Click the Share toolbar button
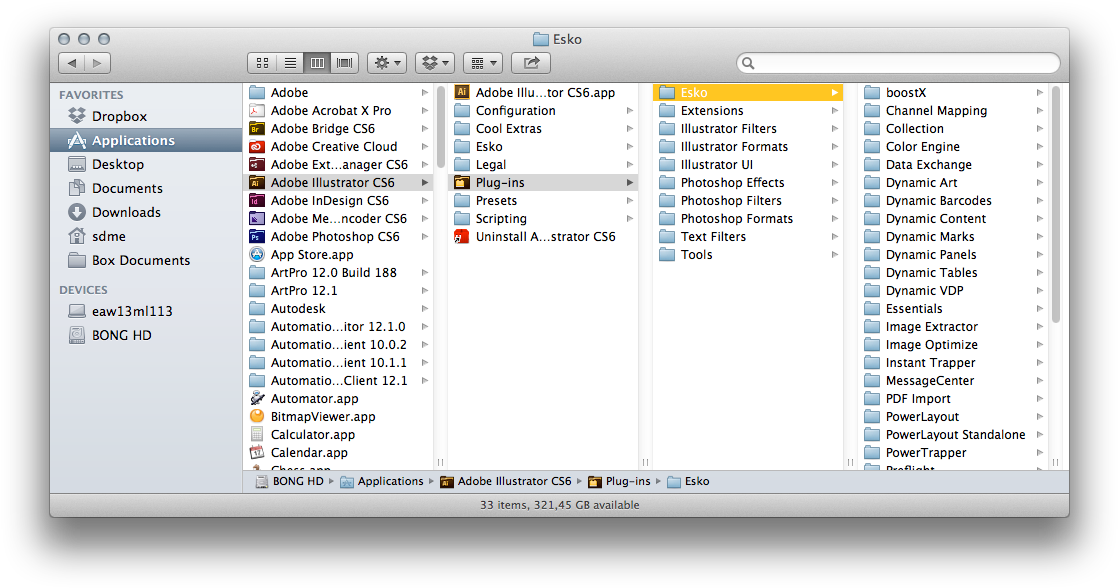 (531, 63)
